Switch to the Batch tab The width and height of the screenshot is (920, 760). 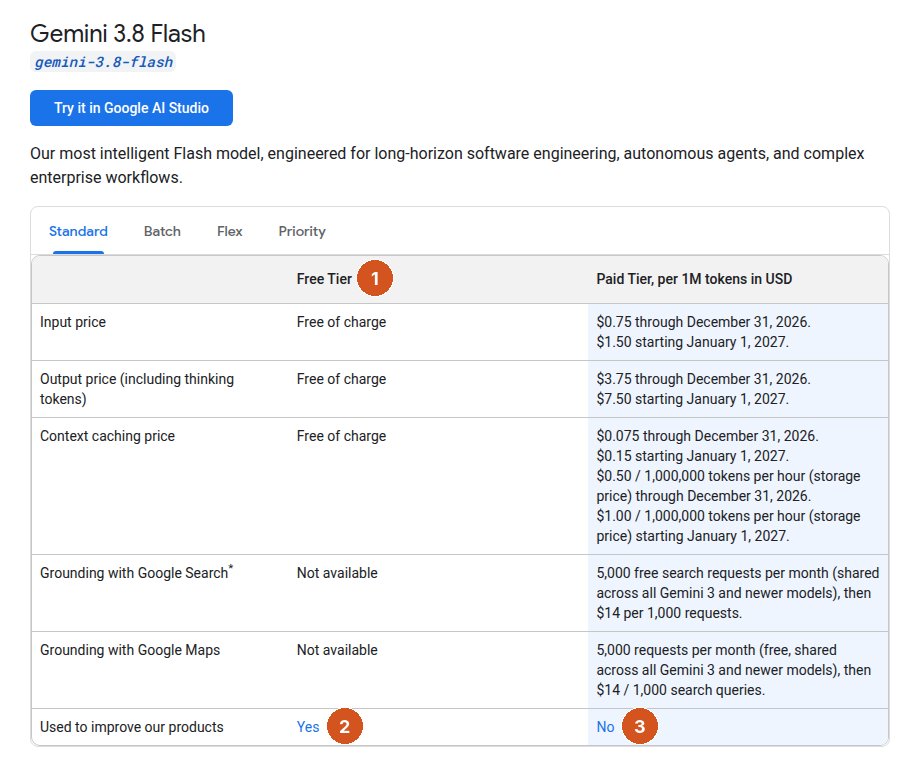[x=162, y=231]
